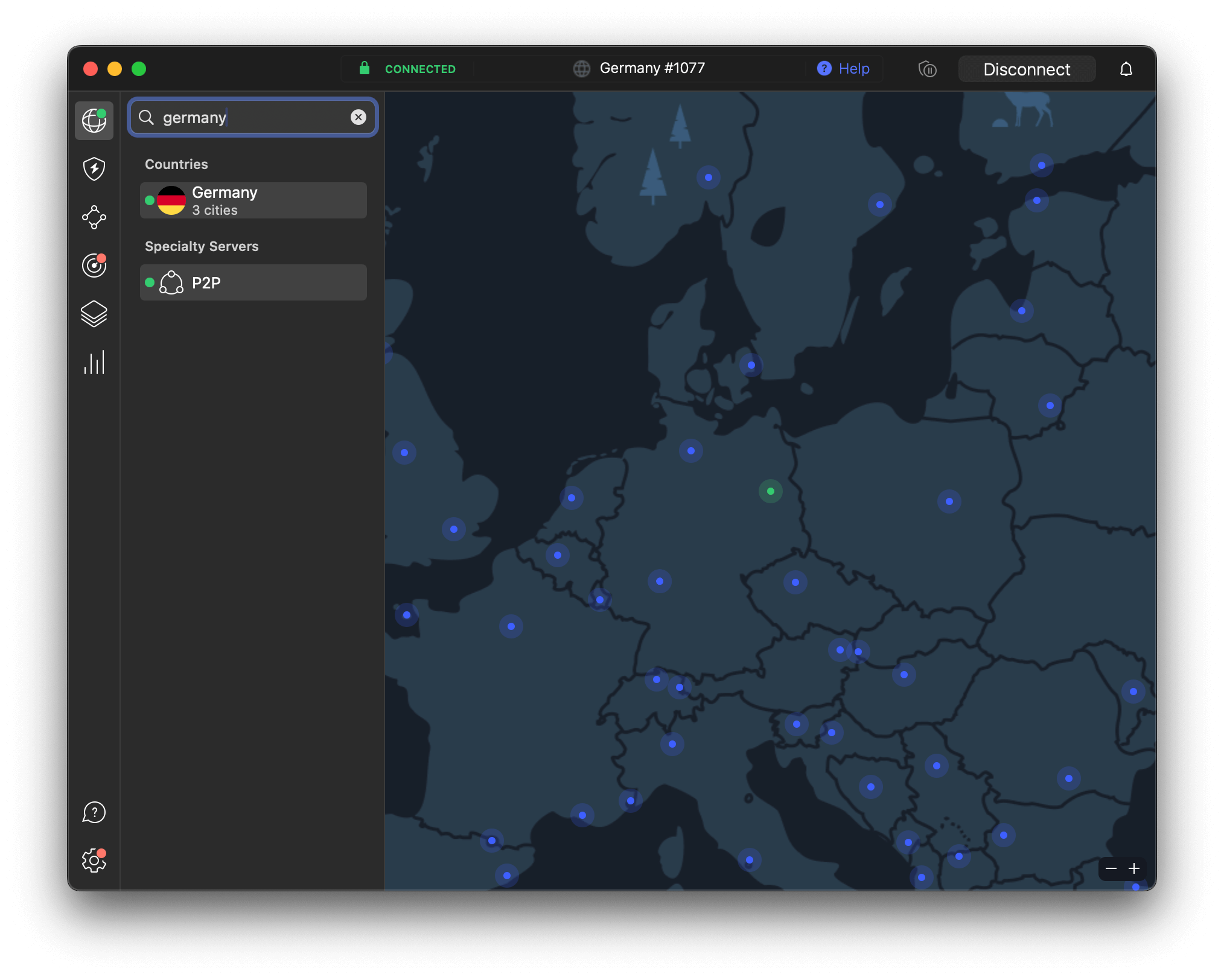The image size is (1224, 980).
Task: Click the Germany flag icon
Action: [171, 200]
